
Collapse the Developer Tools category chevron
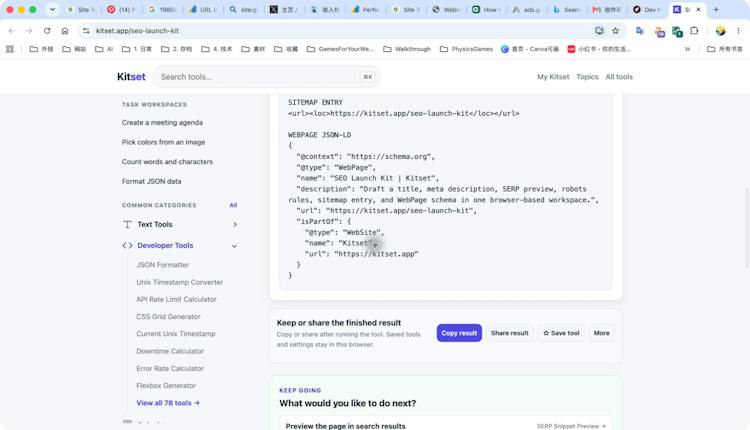234,246
